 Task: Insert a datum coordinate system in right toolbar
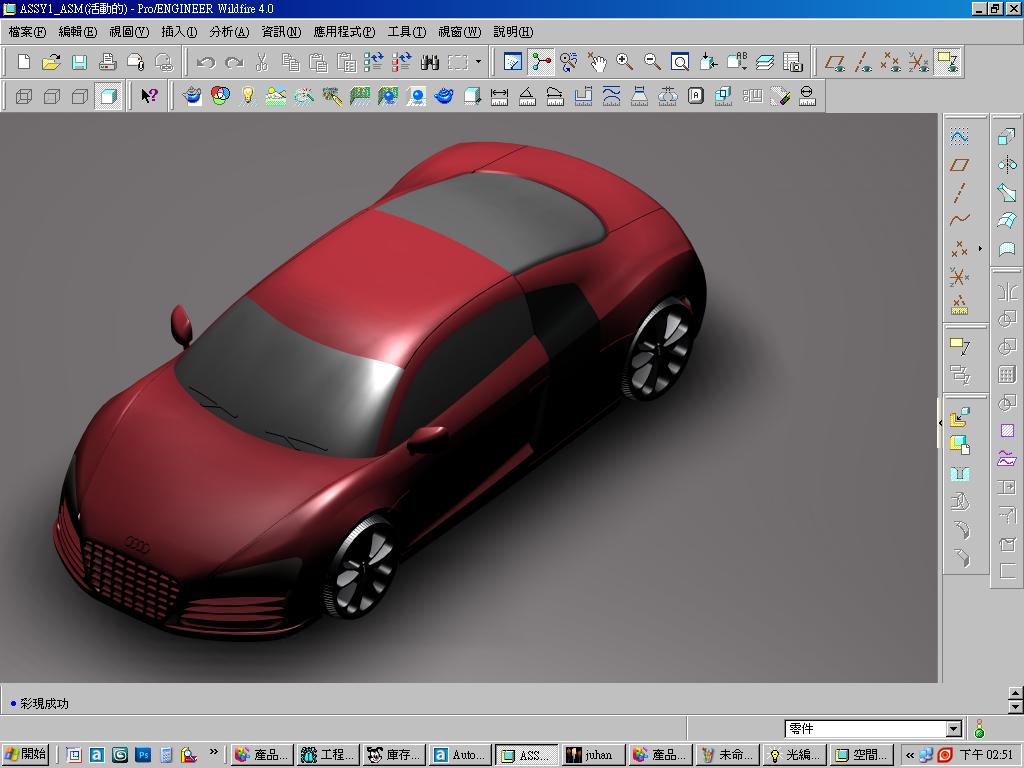[959, 276]
